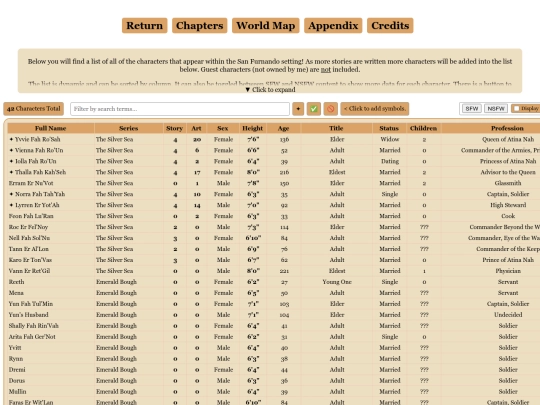Viewport: 540px width, 405px height.
Task: Select the Erram Er Nu'Vot name cell
Action: pos(51,183)
